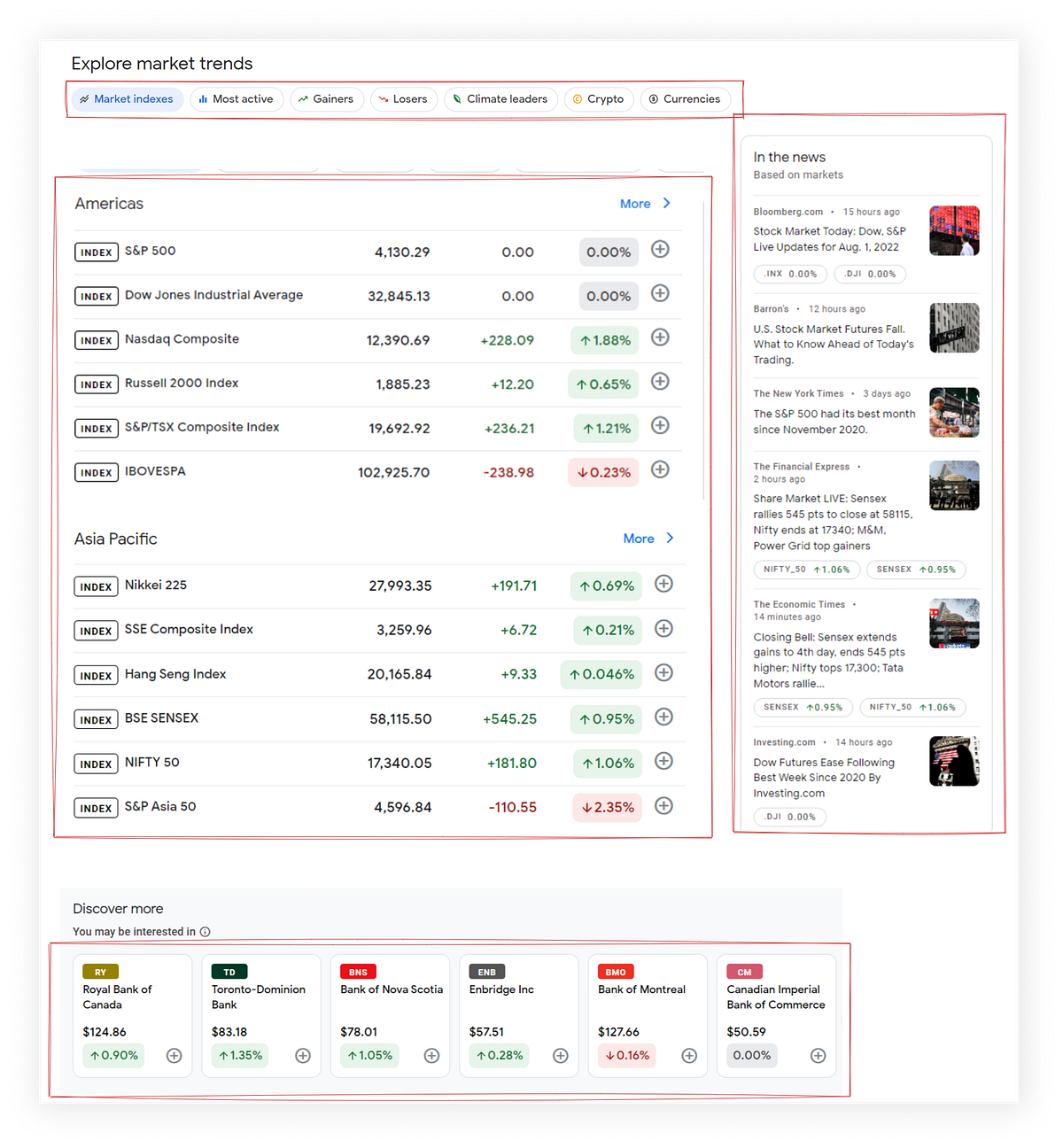Click the zigzag icon on the Losers chip

(383, 99)
